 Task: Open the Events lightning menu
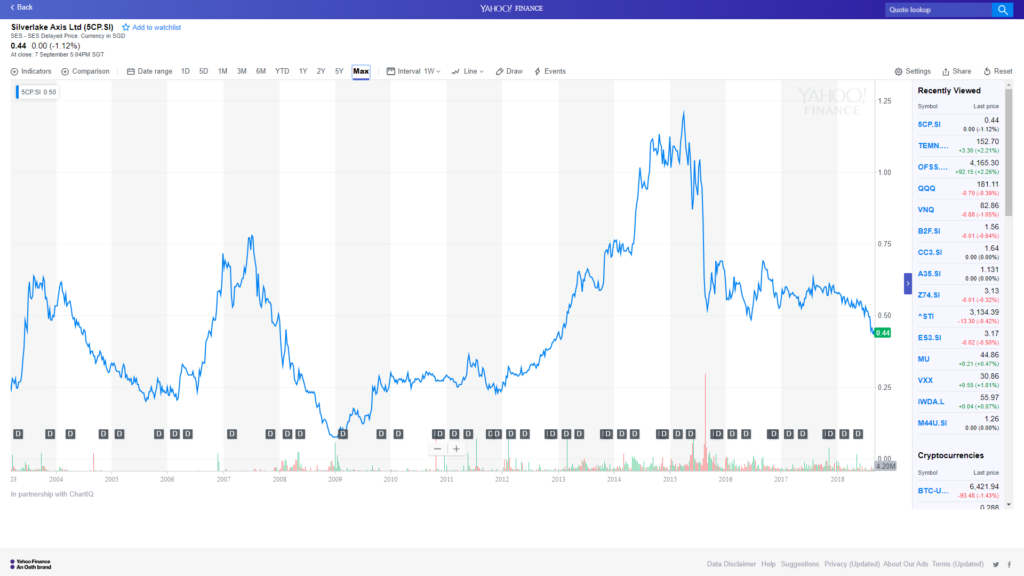(550, 71)
